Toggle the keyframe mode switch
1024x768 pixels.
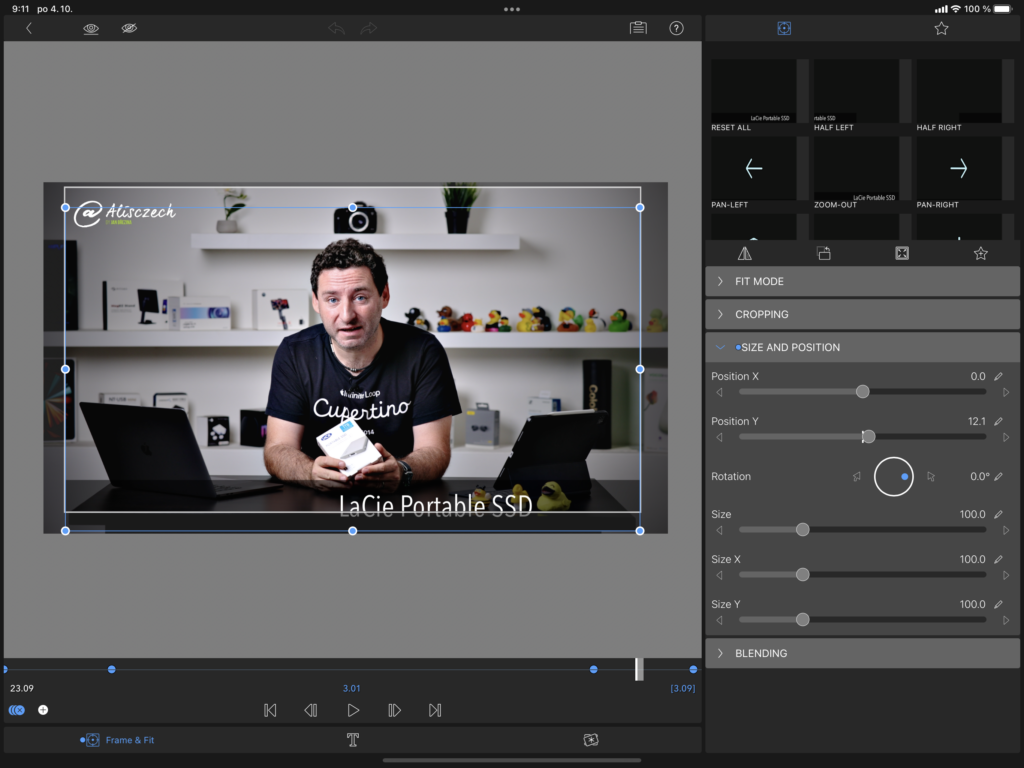click(x=17, y=710)
